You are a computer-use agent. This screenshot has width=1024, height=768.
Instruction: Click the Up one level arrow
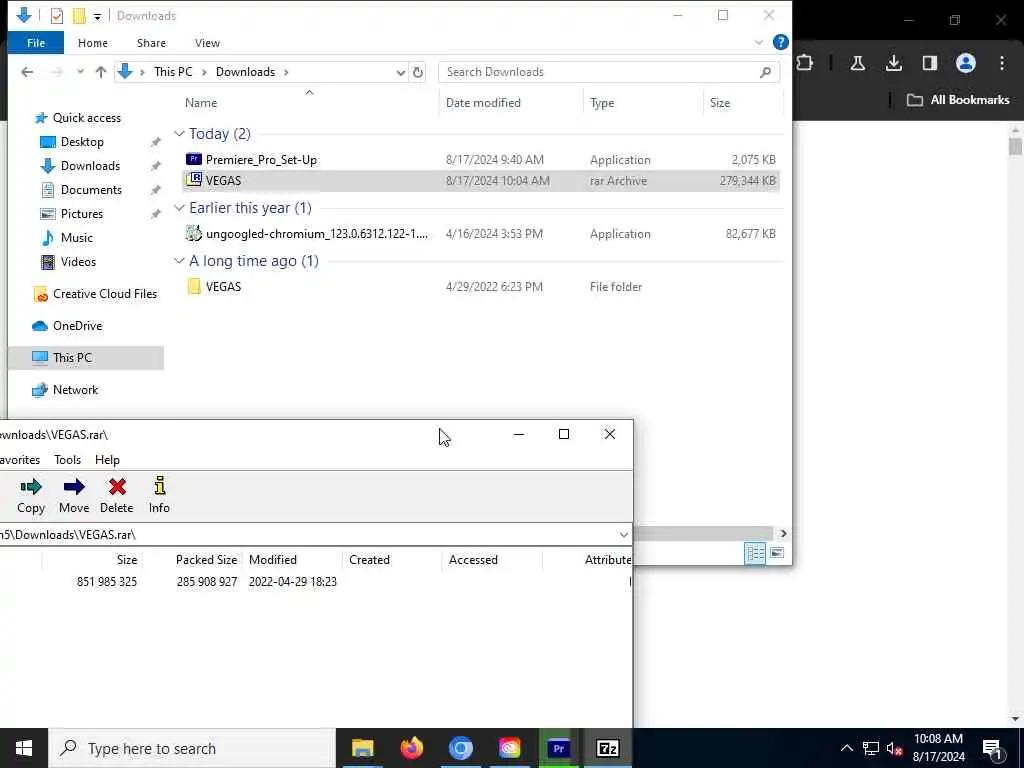[101, 72]
